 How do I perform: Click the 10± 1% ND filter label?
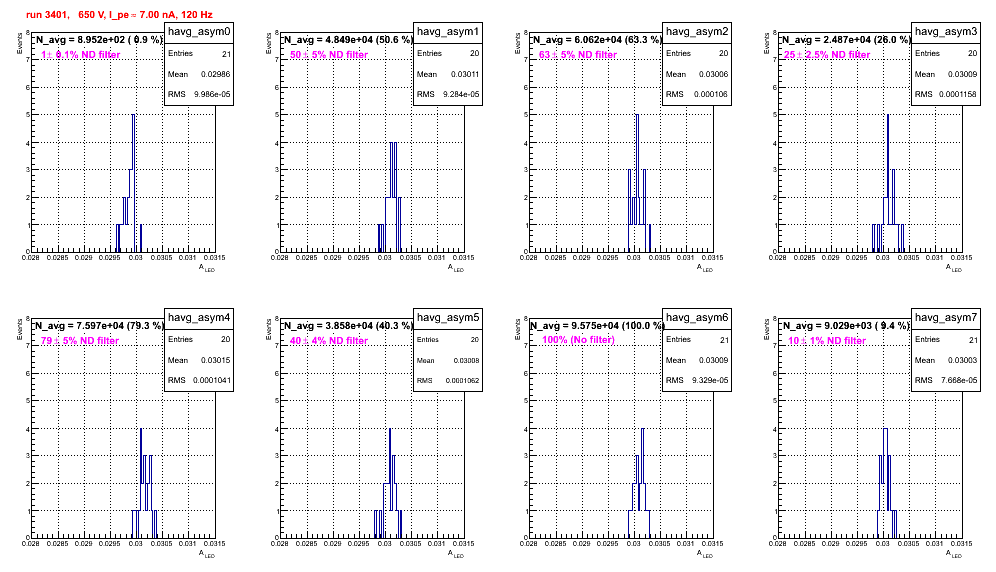click(827, 341)
